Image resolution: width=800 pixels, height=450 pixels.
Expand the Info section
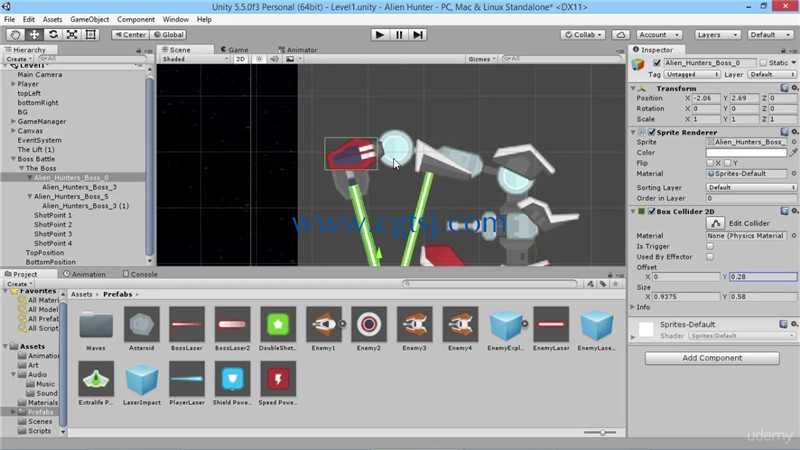coord(633,307)
